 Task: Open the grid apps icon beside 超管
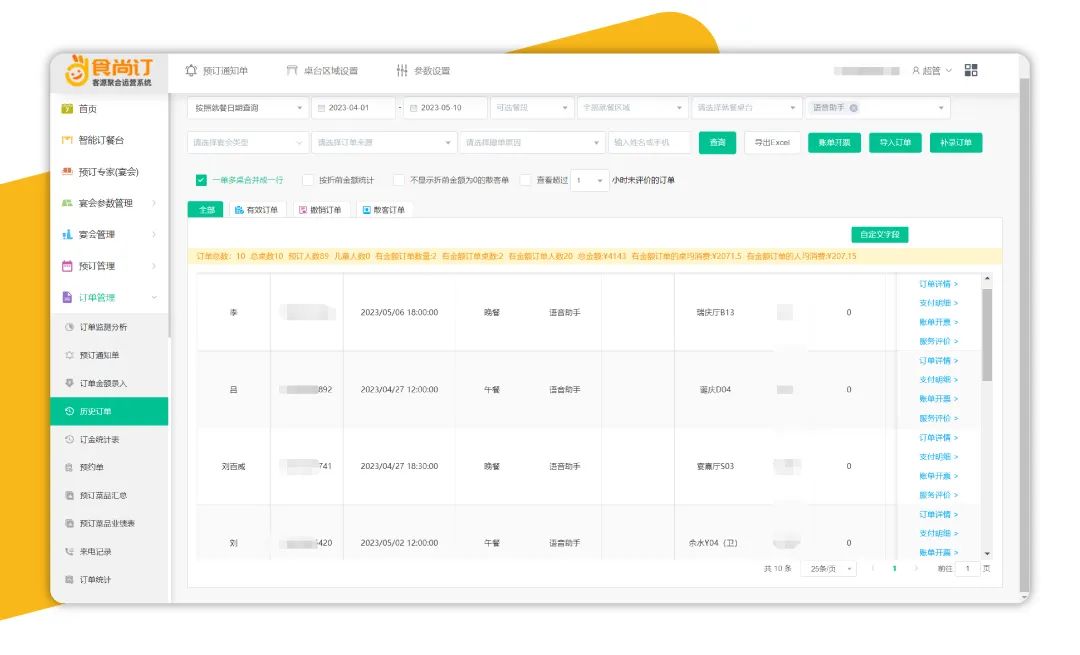coord(971,70)
